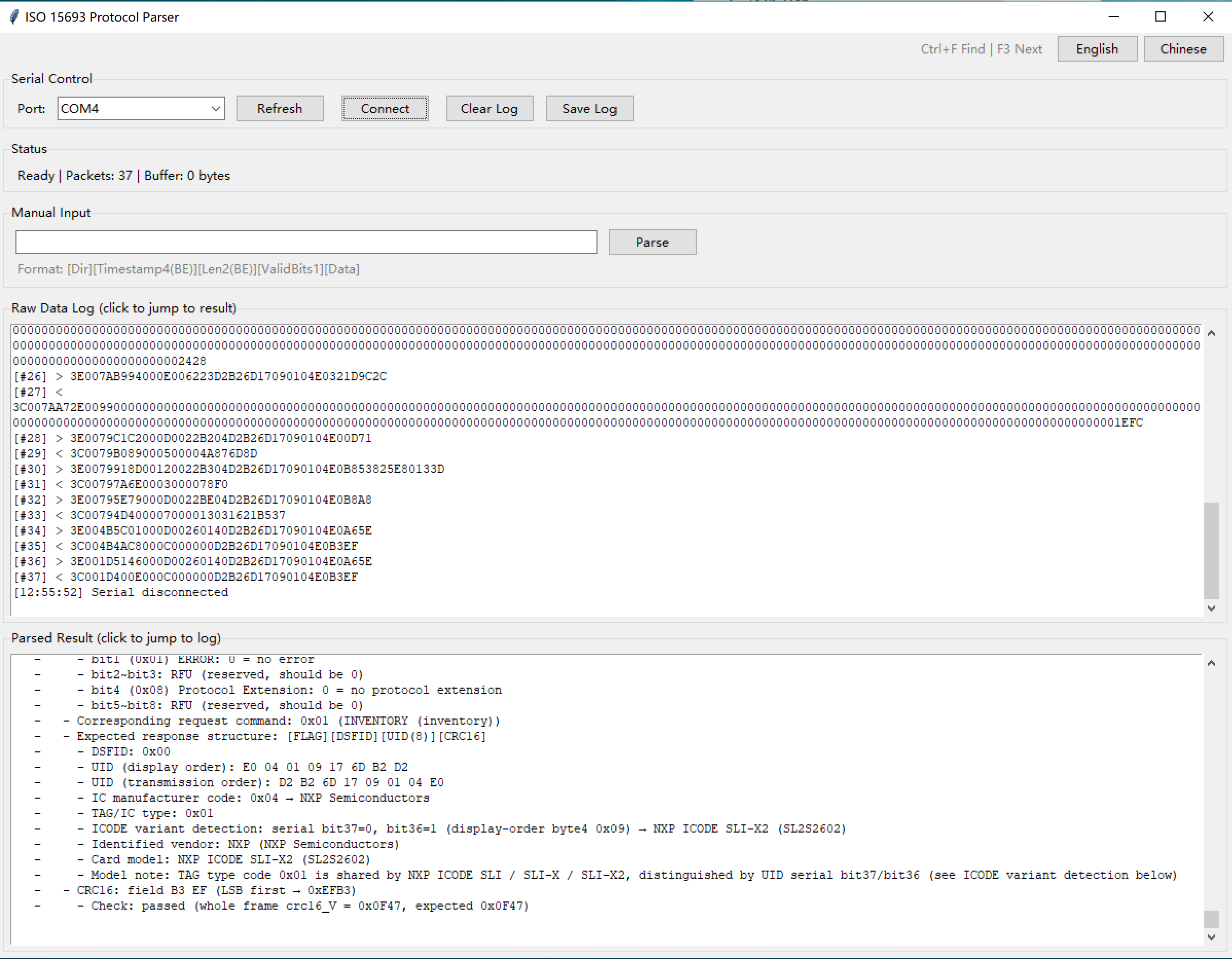Jump to result for log entry #26
The height and width of the screenshot is (959, 1232).
coord(200,376)
